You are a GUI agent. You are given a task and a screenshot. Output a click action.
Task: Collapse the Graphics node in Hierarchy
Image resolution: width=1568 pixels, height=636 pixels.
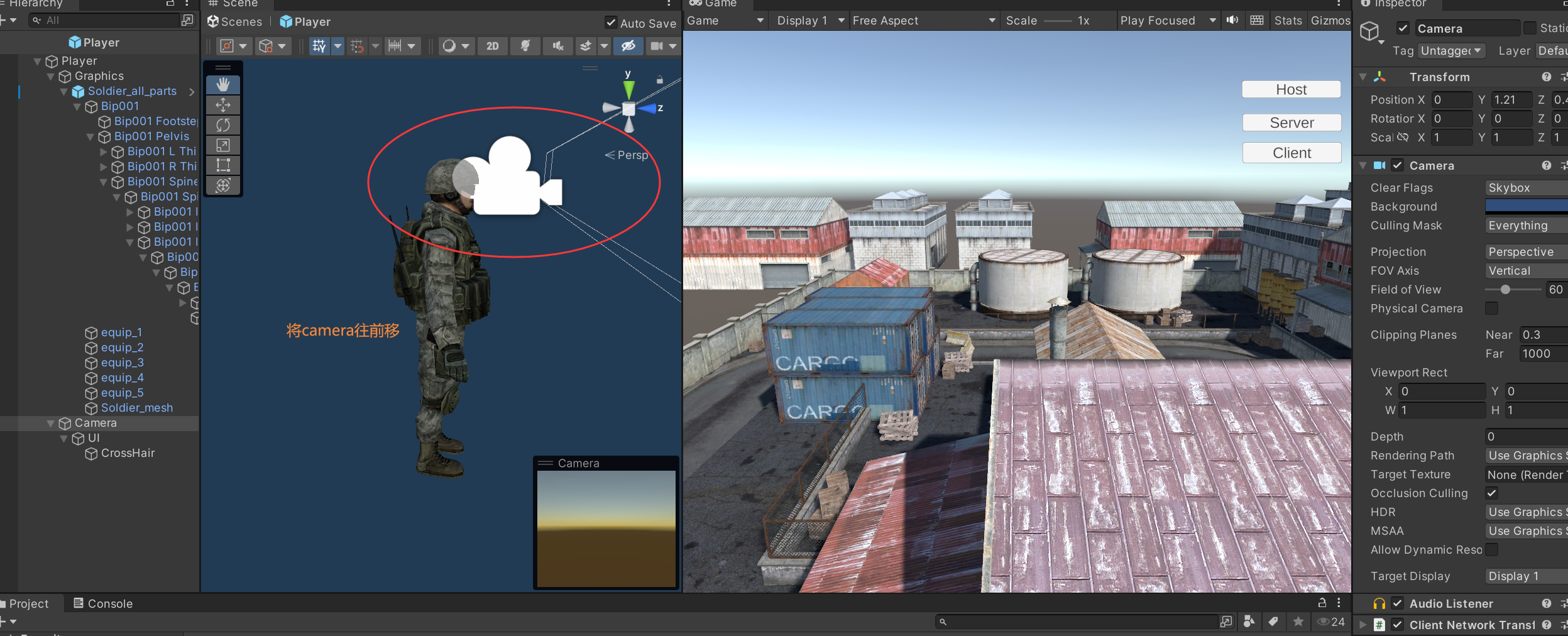[x=51, y=77]
